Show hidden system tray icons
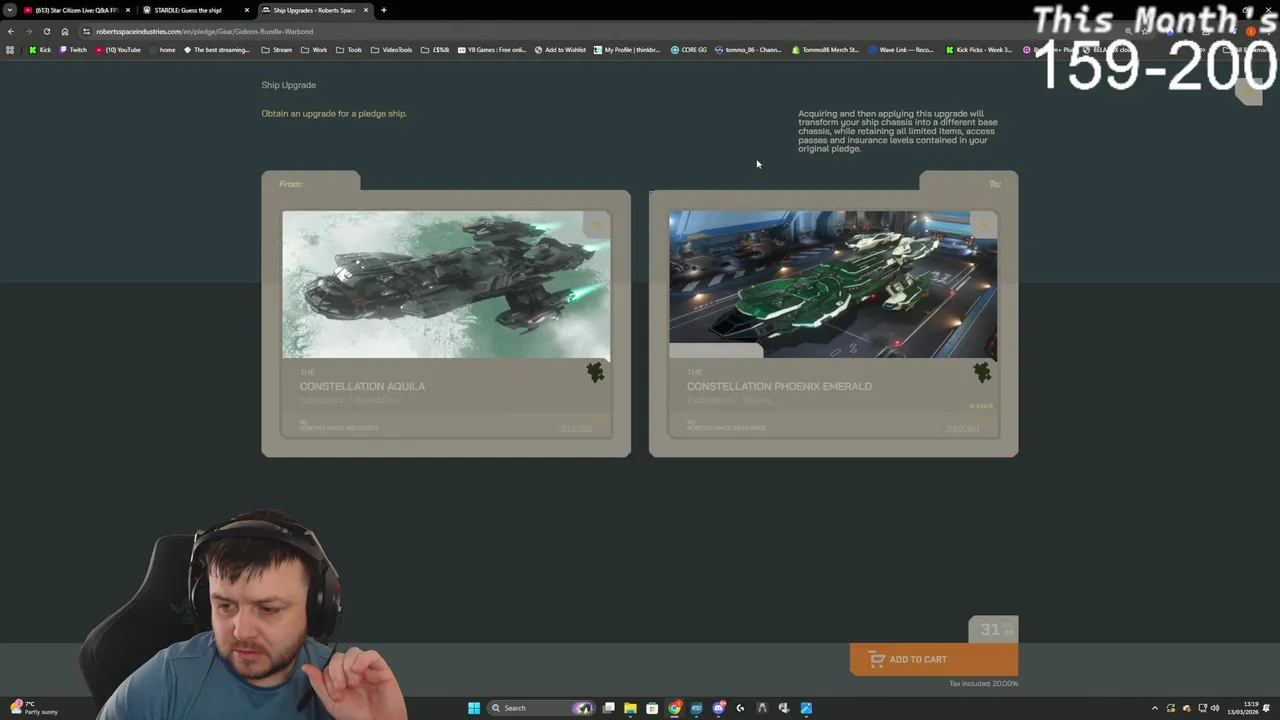 pos(1155,708)
